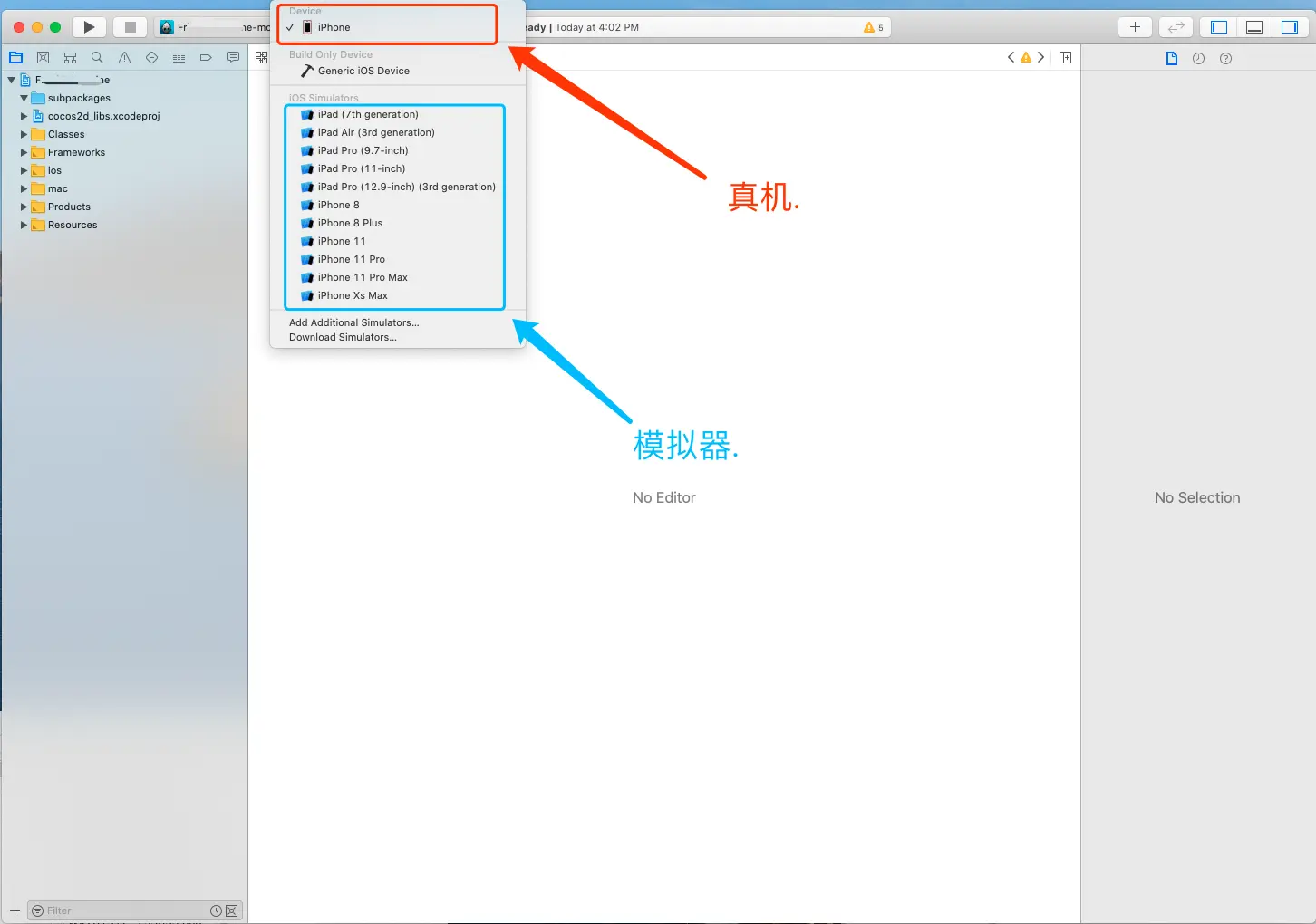
Task: Click the Stop button in toolbar
Action: point(130,27)
